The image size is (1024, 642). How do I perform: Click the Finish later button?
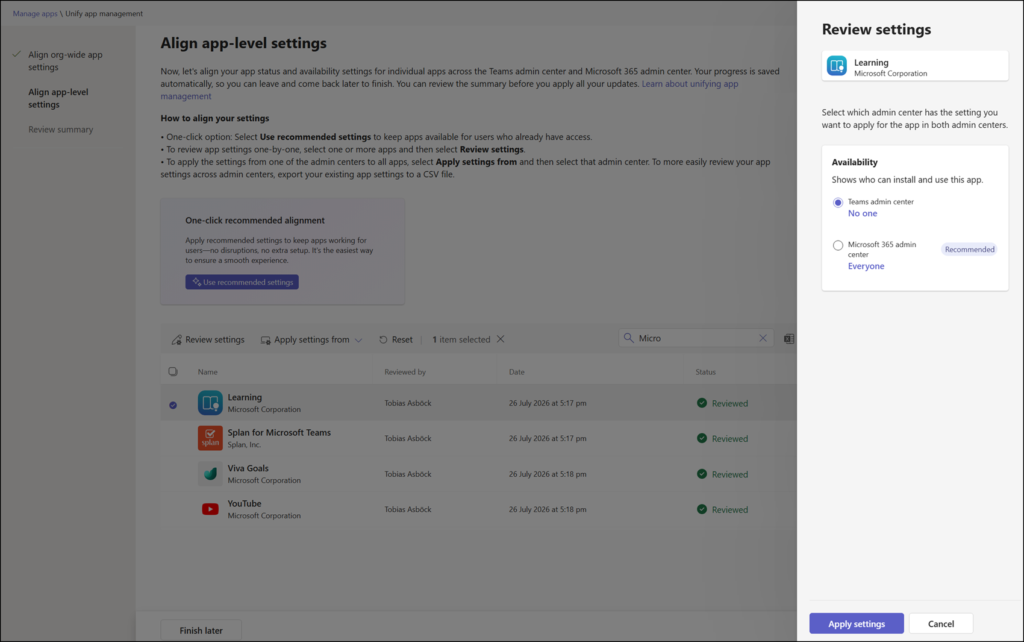pyautogui.click(x=201, y=630)
